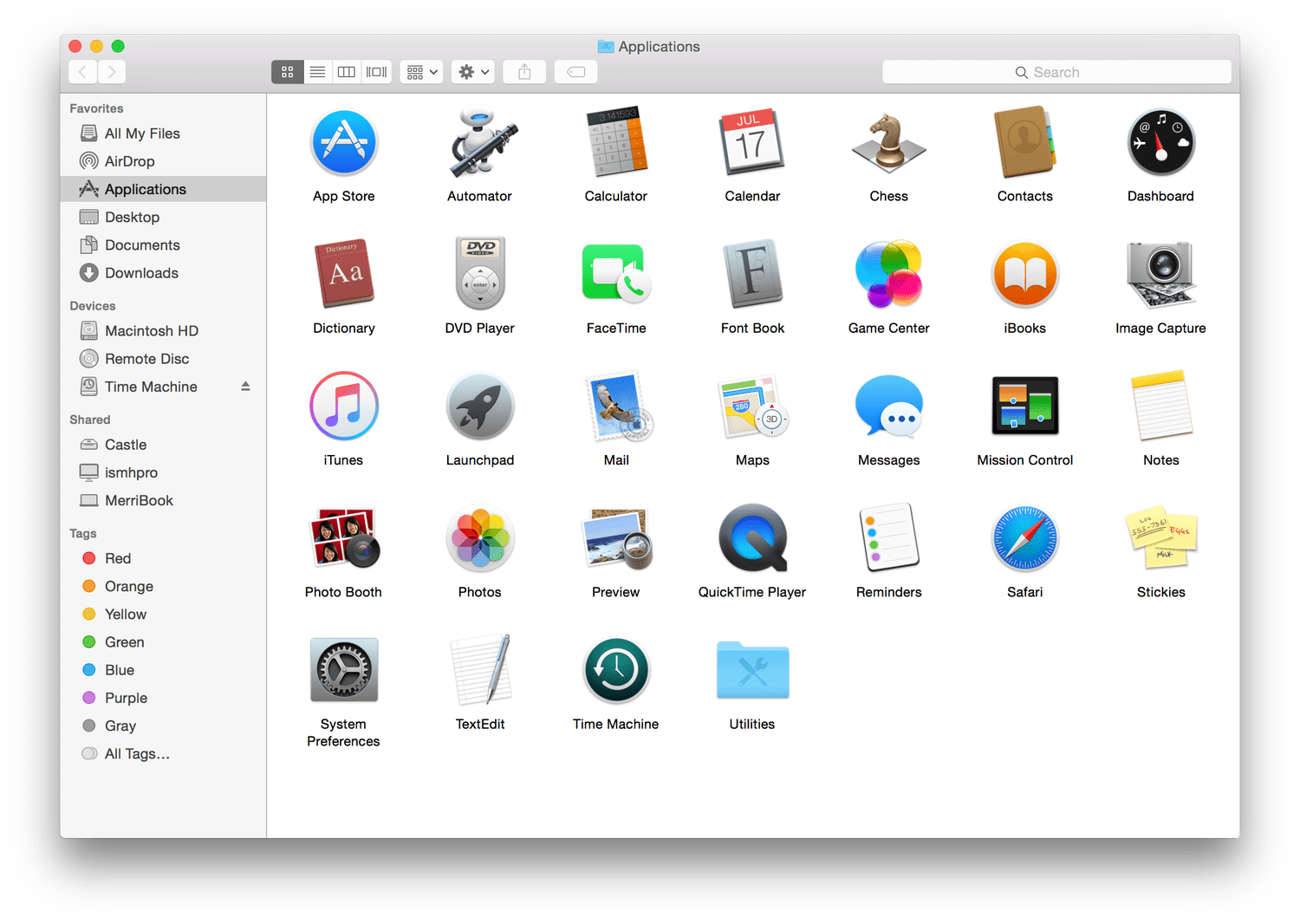Click the Search field
Viewport: 1300px width, 924px height.
1056,72
